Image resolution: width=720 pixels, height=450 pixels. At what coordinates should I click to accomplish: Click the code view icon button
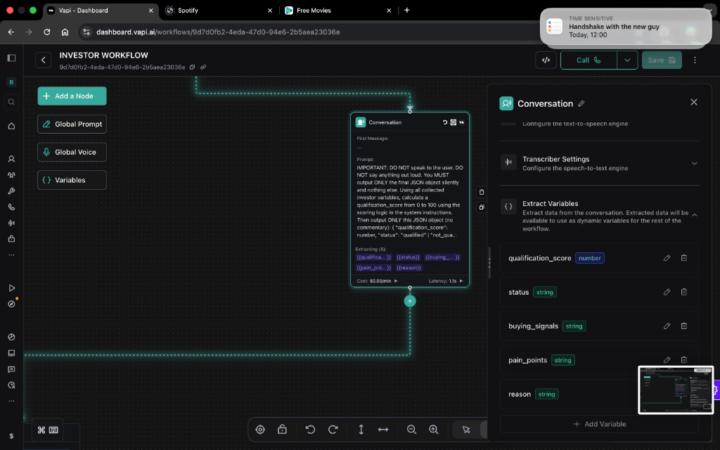[x=545, y=60]
